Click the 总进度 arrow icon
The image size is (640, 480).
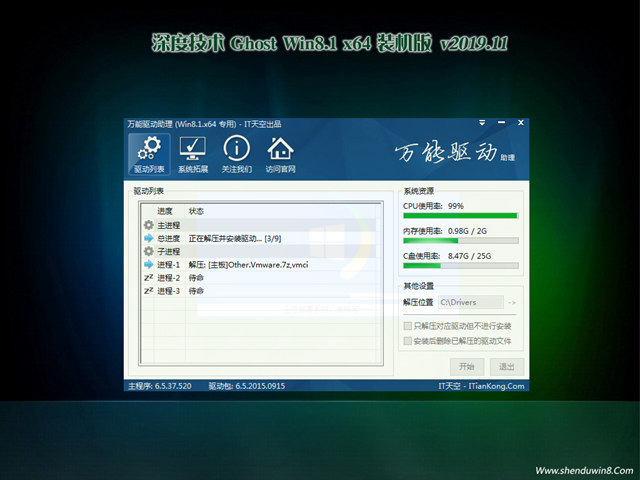coord(149,238)
